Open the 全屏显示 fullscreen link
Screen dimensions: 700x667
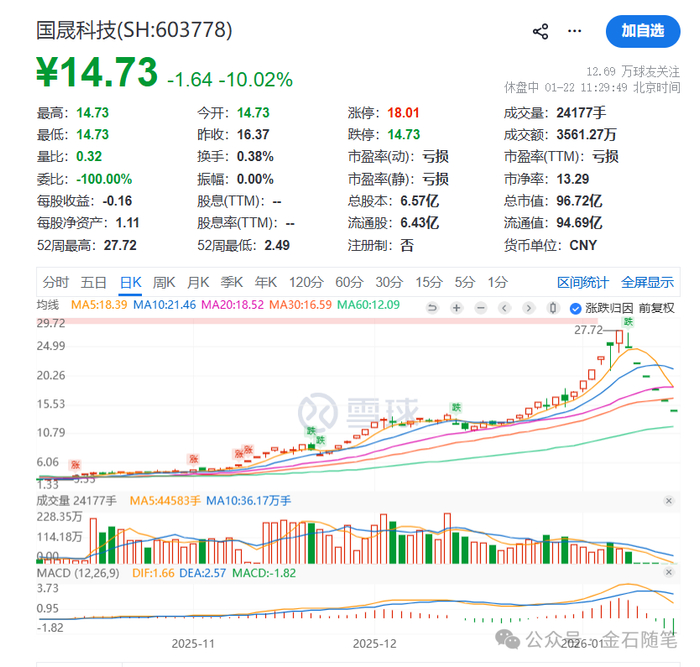(x=647, y=283)
